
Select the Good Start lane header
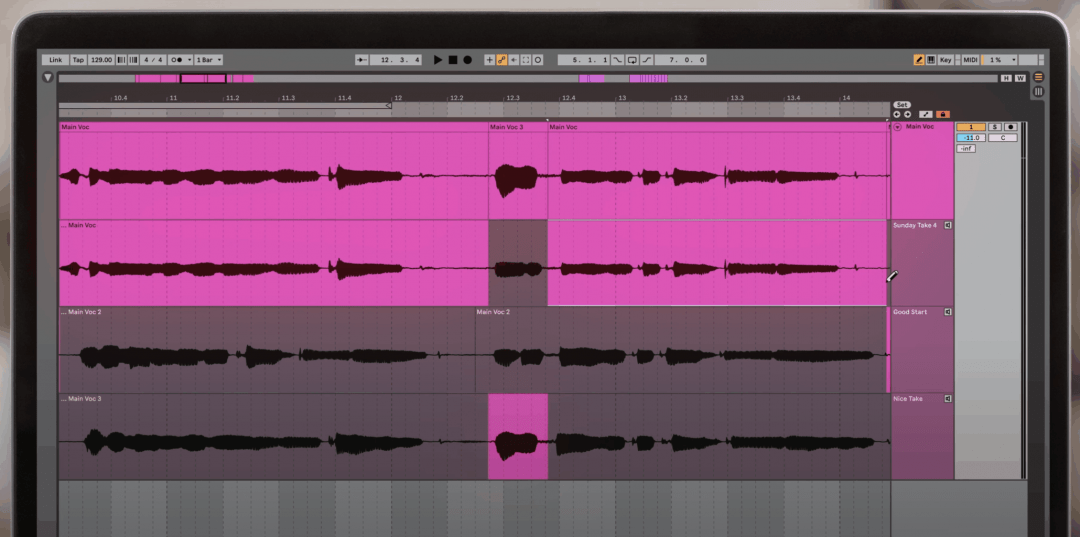pyautogui.click(x=922, y=350)
